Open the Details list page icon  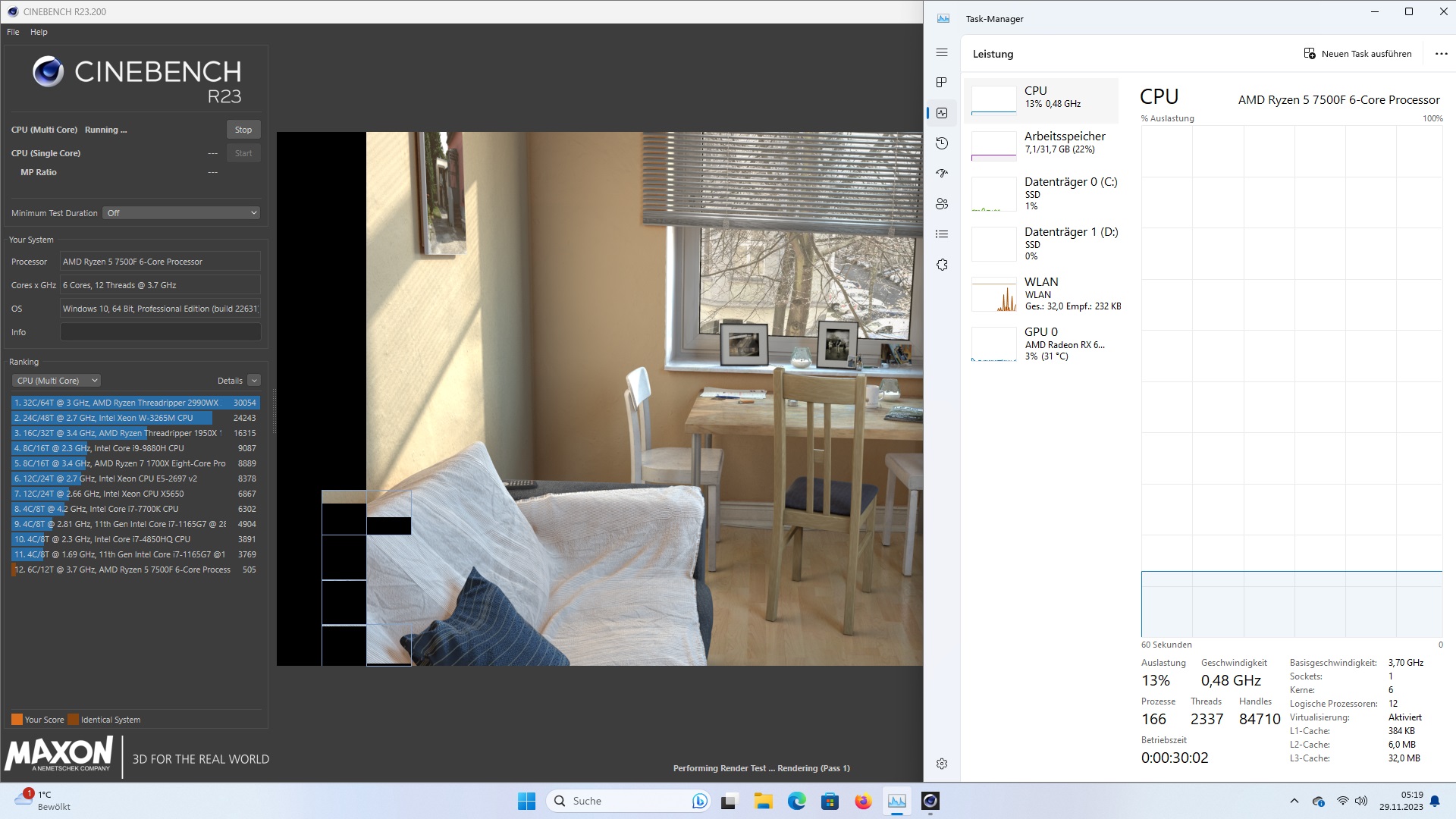942,234
